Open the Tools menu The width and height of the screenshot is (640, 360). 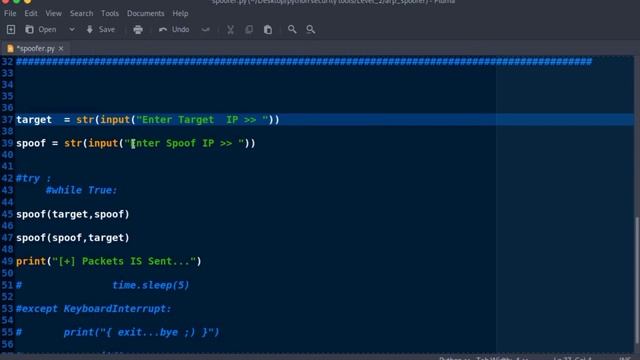coord(110,13)
